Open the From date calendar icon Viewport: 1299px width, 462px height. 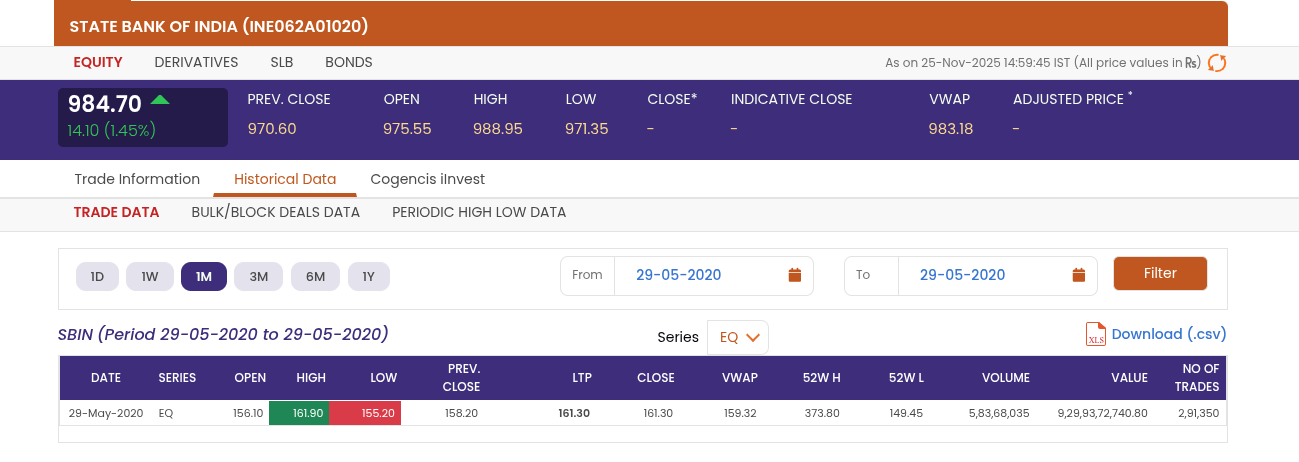[x=795, y=275]
